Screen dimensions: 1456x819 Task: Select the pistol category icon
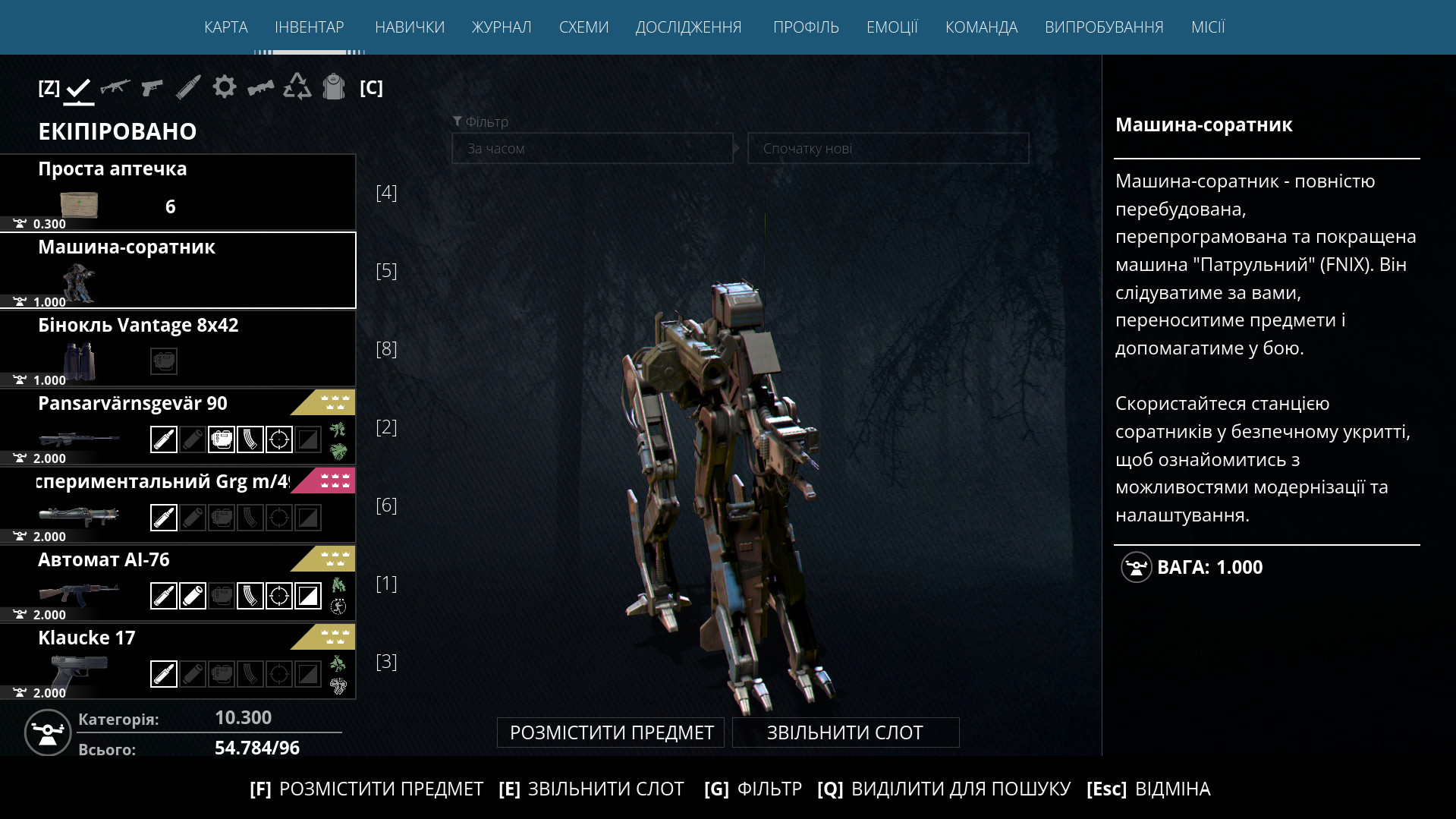coord(152,87)
